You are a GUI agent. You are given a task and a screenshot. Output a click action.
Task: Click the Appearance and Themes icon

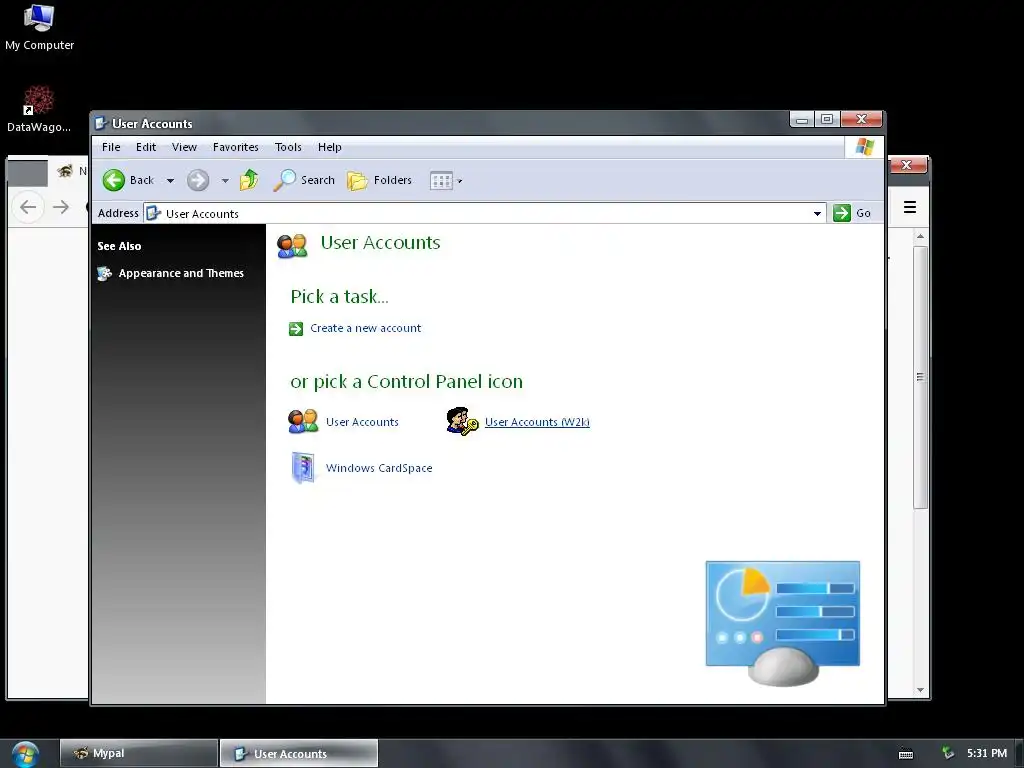point(104,274)
